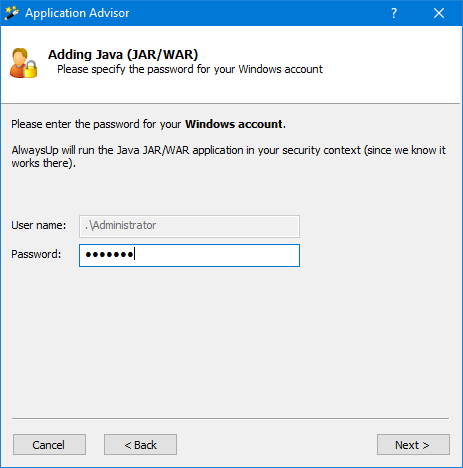Image resolution: width=463 pixels, height=468 pixels.
Task: Click the "User name:" label
Action: (39, 225)
